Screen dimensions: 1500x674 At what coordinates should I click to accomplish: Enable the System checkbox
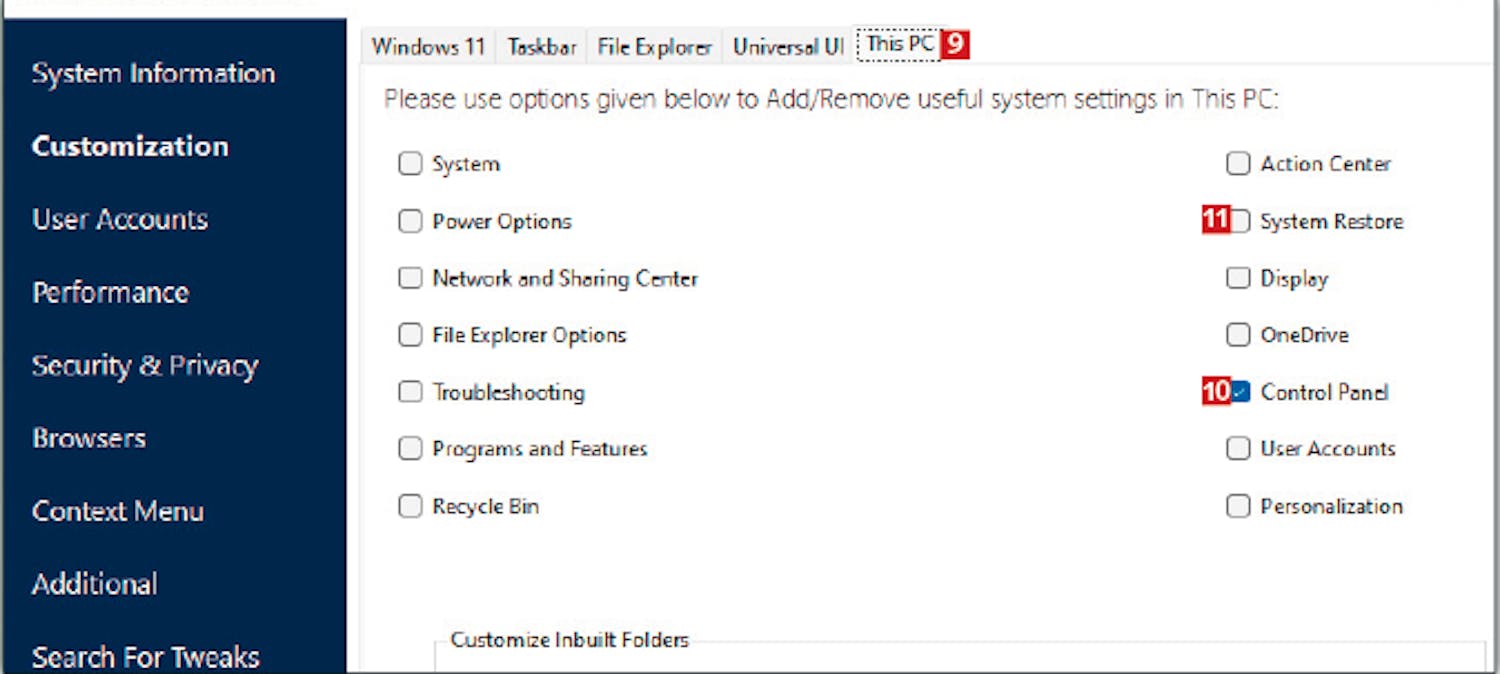pyautogui.click(x=410, y=164)
